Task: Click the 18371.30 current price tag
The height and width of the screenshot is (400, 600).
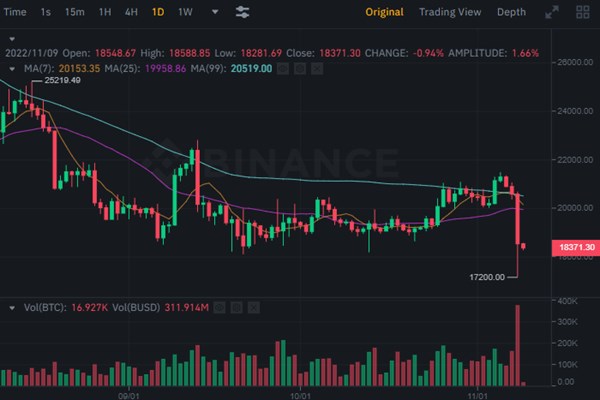Action: click(576, 247)
